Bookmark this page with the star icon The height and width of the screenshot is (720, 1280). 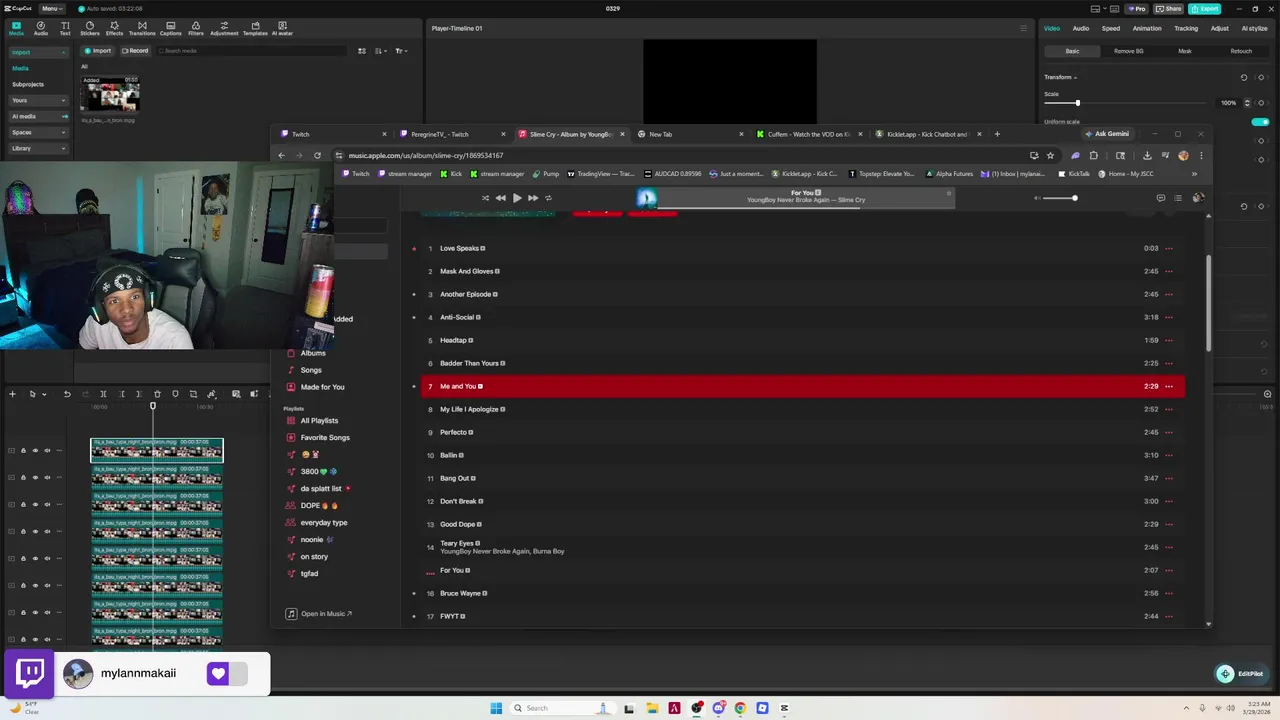point(1050,155)
